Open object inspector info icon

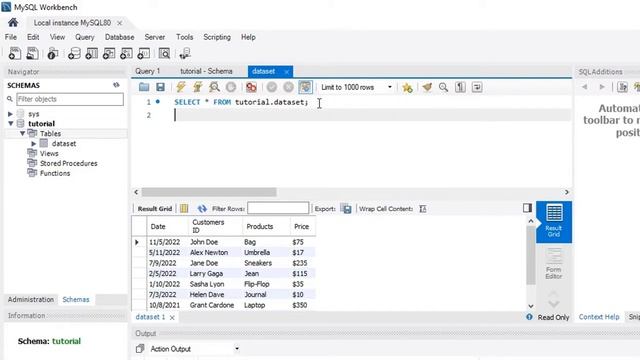click(53, 53)
